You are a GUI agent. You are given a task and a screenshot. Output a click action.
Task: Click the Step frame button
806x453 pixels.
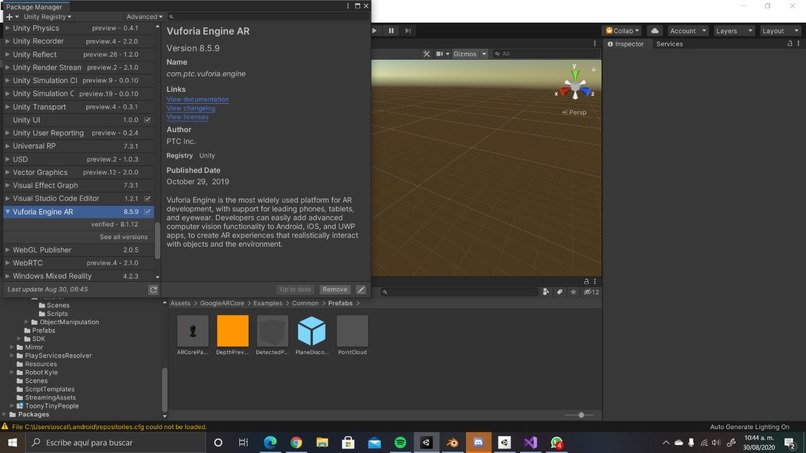pyautogui.click(x=408, y=31)
